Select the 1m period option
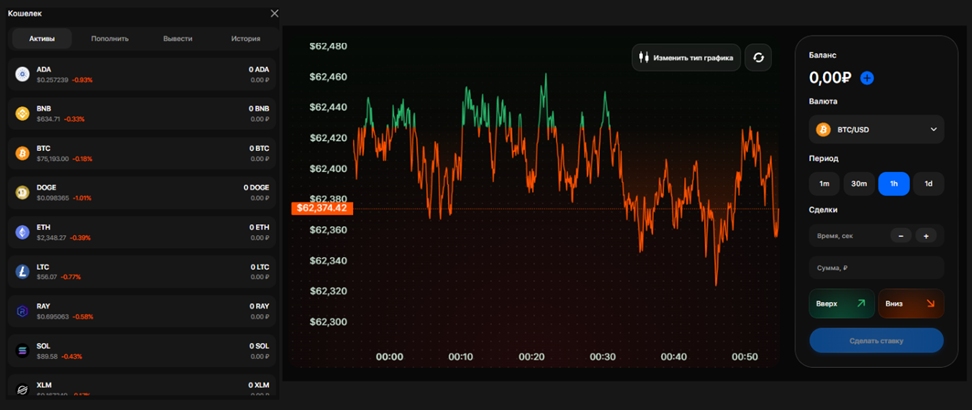This screenshot has width=972, height=410. 824,184
